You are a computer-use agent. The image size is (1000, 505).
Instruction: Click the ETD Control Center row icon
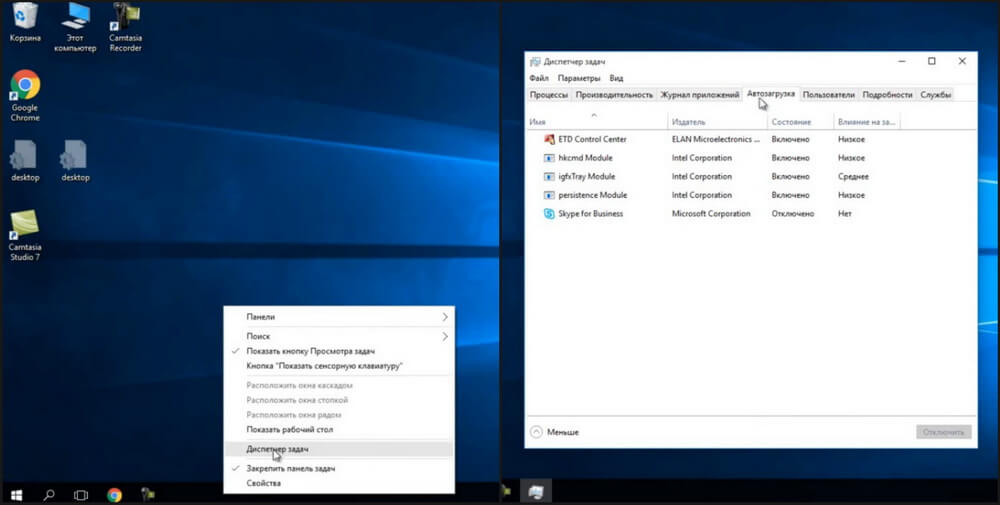(549, 139)
